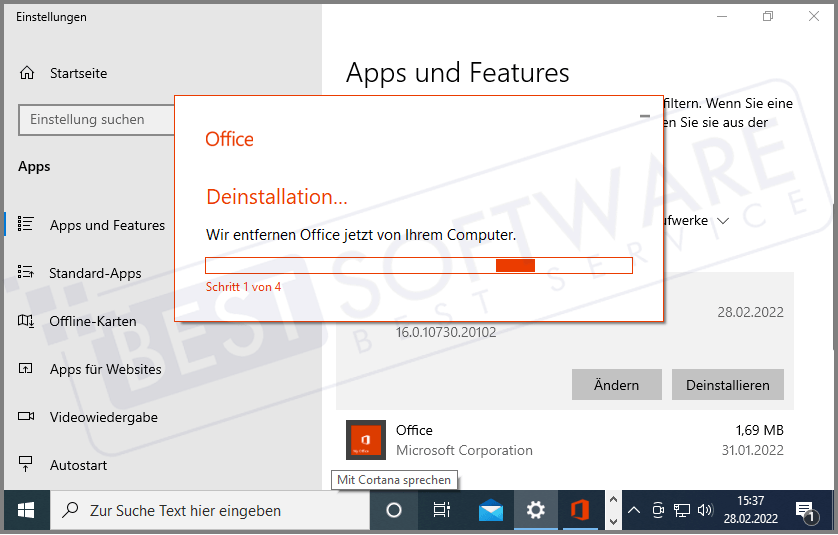Click the uninstall progress bar

click(419, 266)
